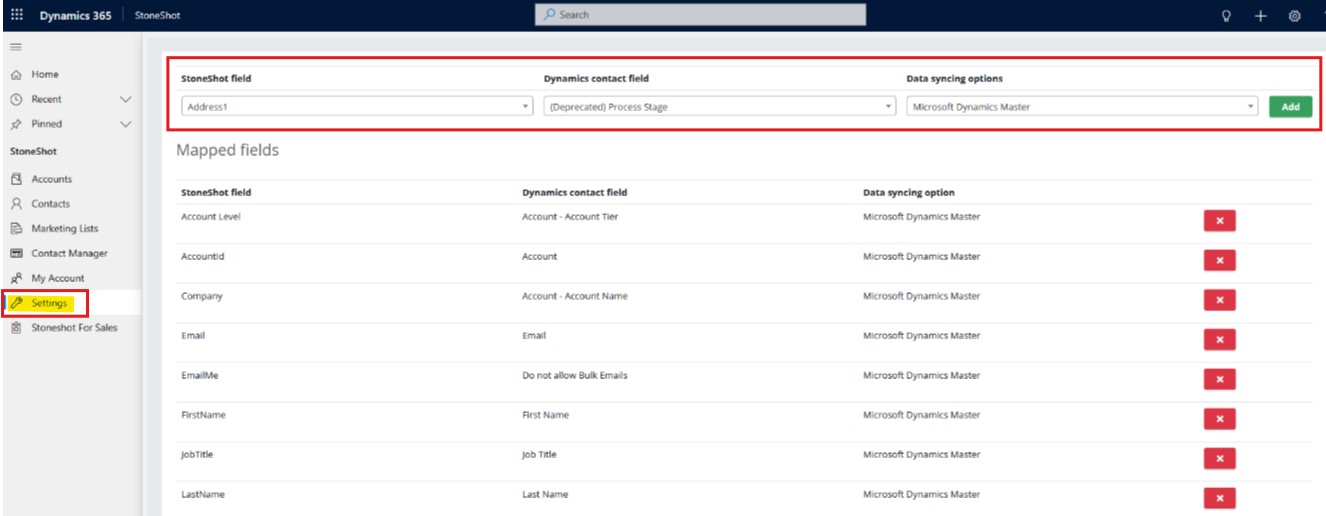1326x516 pixels.
Task: Click the Mapped fields heading
Action: [228, 150]
